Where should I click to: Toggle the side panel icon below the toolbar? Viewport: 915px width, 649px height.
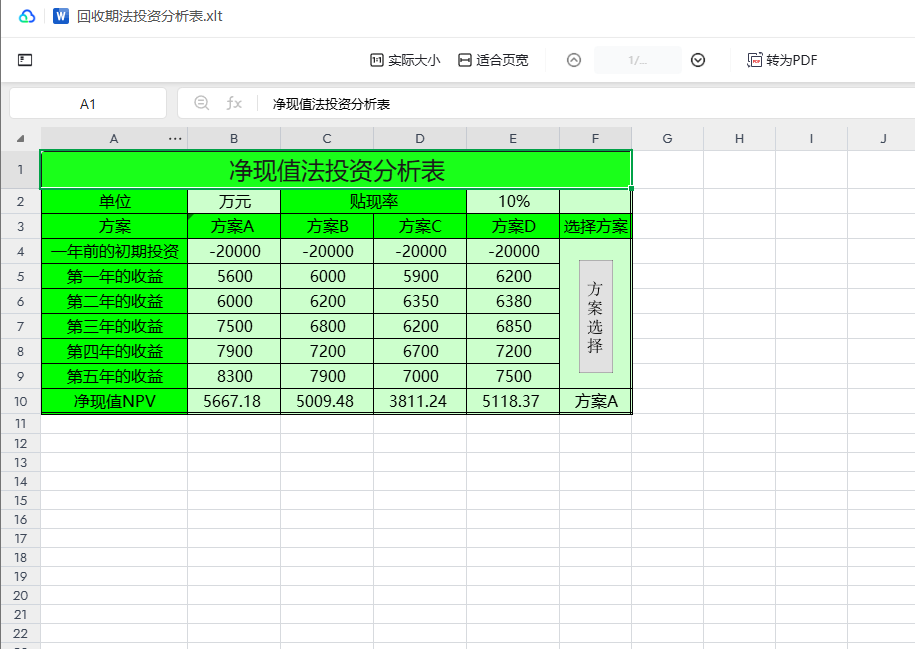tap(25, 60)
